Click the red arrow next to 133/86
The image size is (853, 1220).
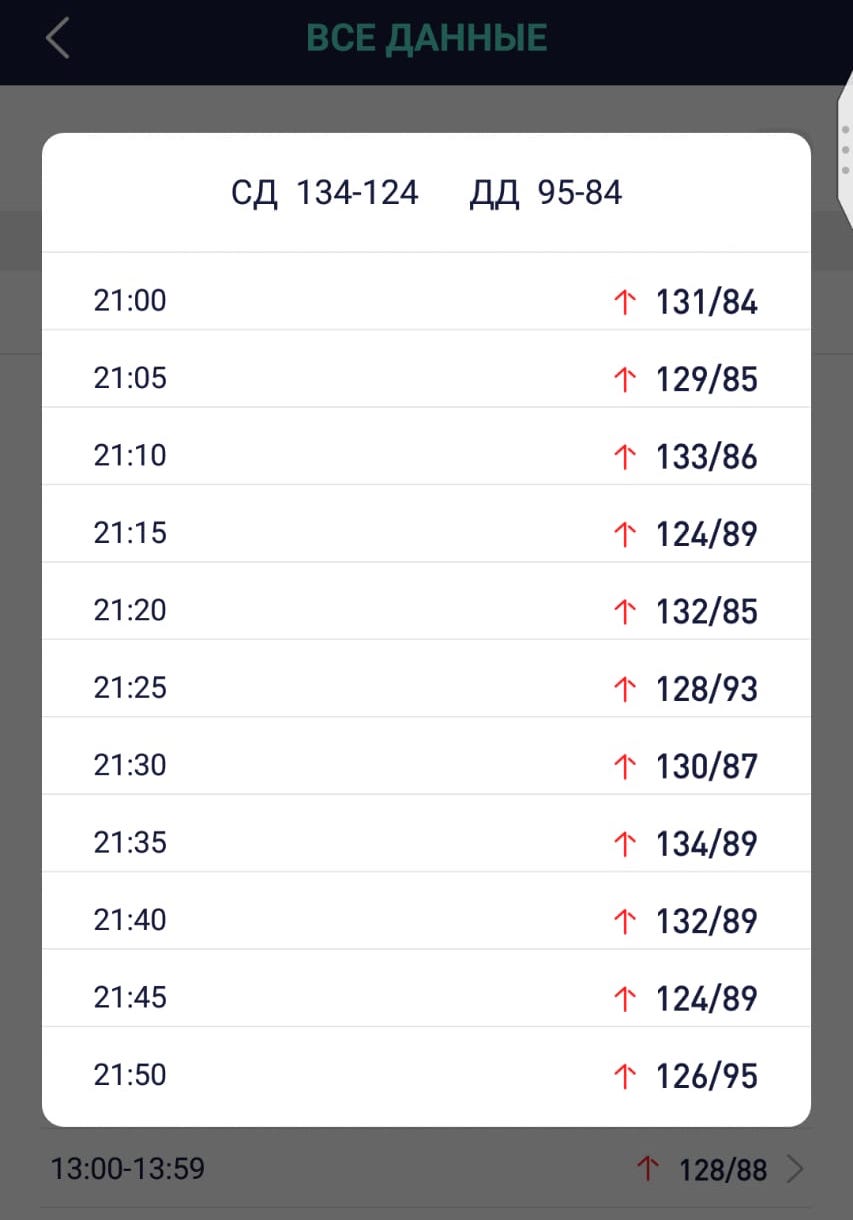pyautogui.click(x=624, y=457)
